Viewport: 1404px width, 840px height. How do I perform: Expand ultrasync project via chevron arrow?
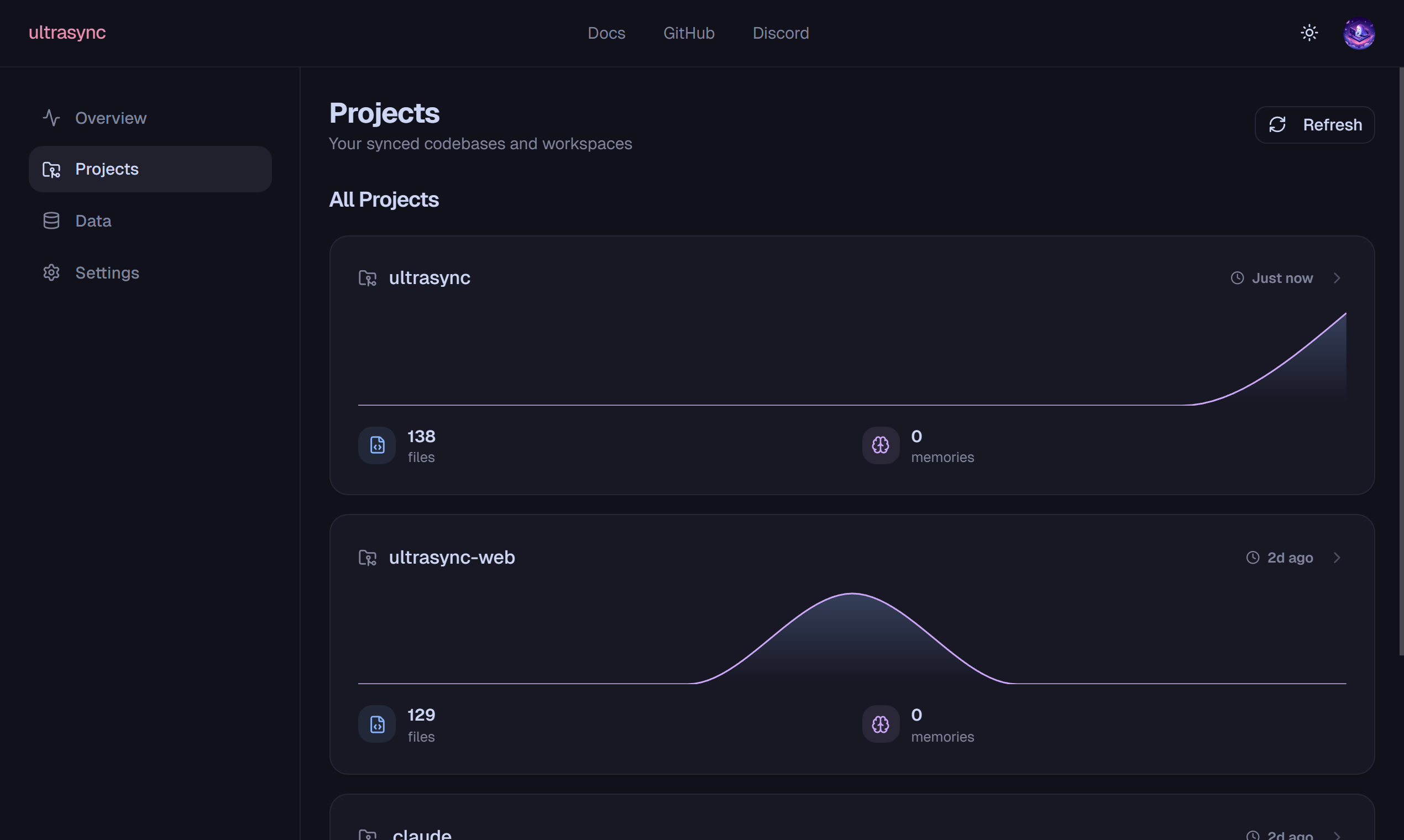pos(1337,278)
